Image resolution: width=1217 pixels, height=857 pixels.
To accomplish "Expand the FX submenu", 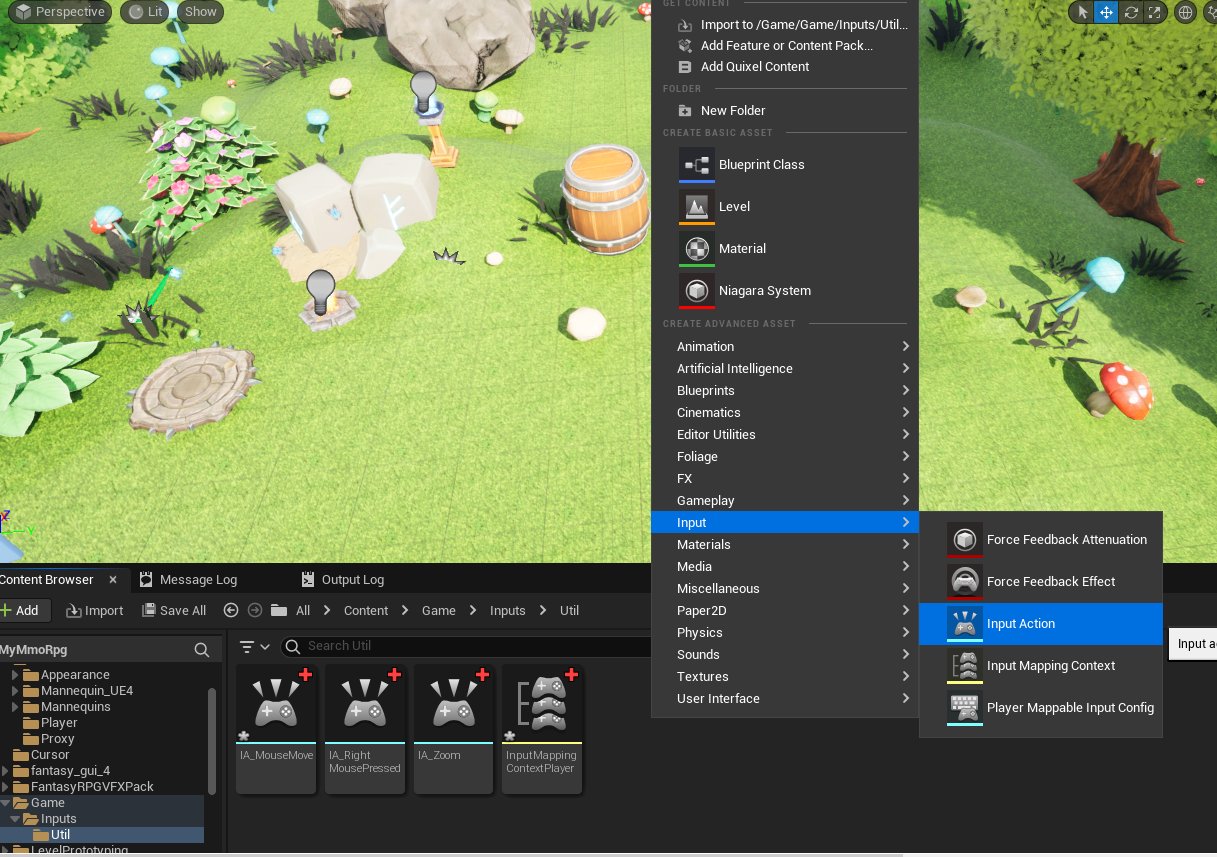I will tap(785, 478).
